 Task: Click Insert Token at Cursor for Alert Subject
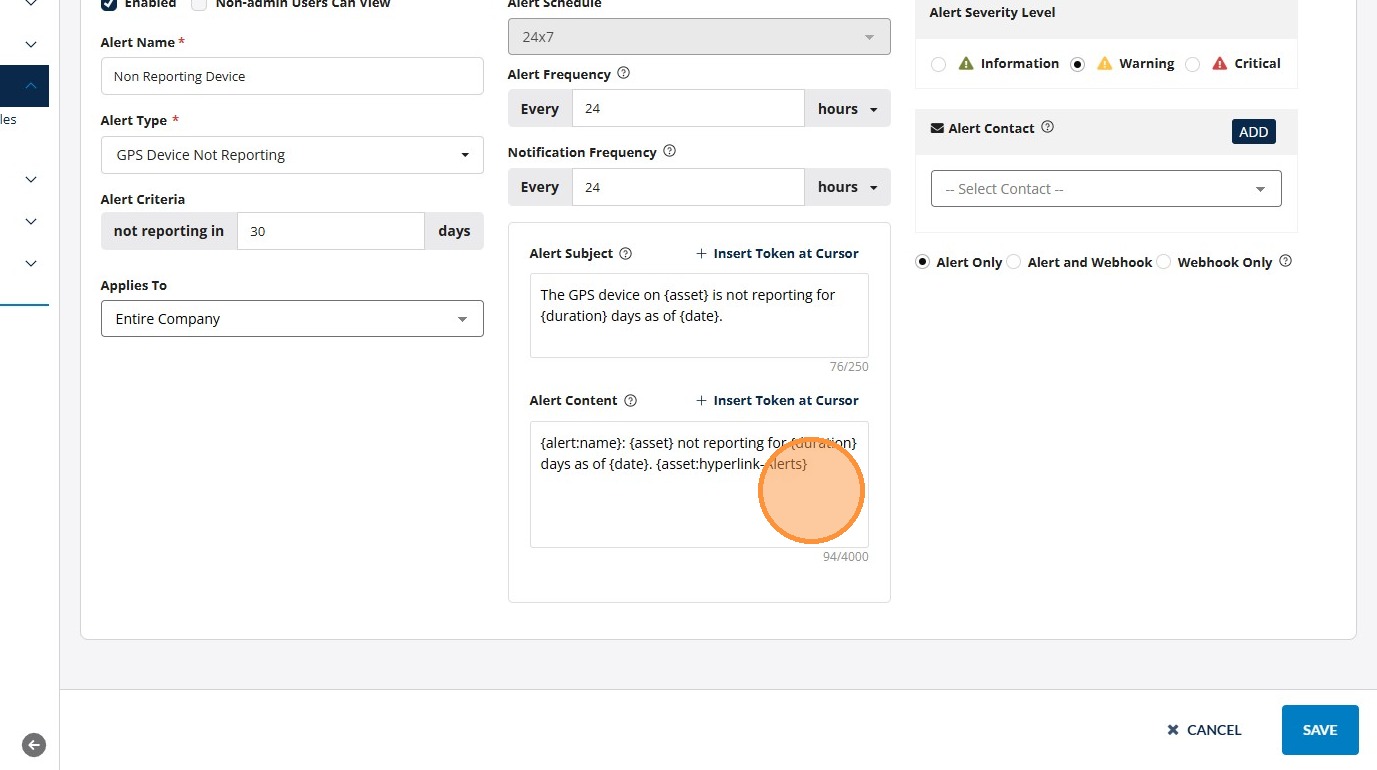click(777, 253)
